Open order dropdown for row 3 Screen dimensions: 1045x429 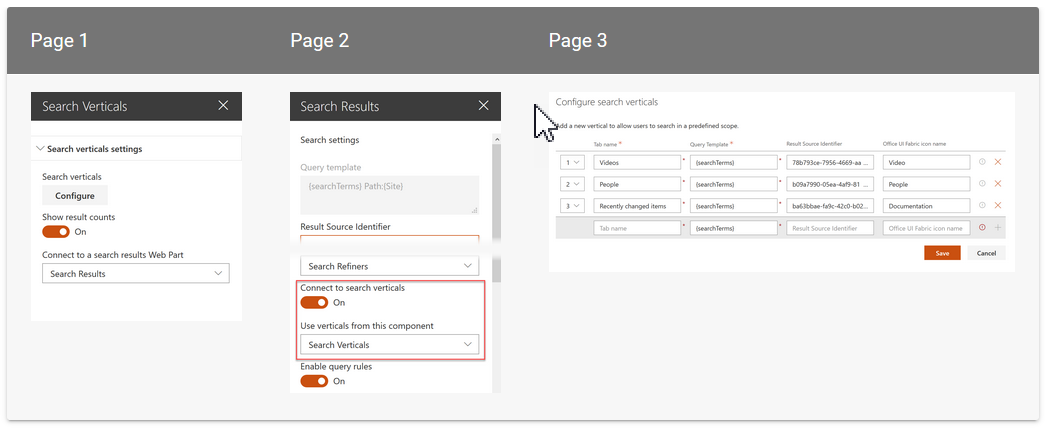coord(572,206)
